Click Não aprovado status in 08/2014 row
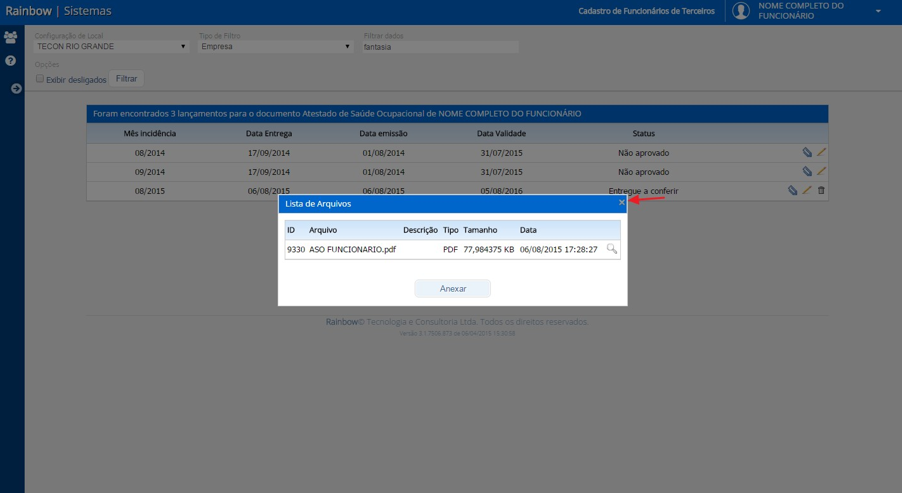 tap(643, 153)
